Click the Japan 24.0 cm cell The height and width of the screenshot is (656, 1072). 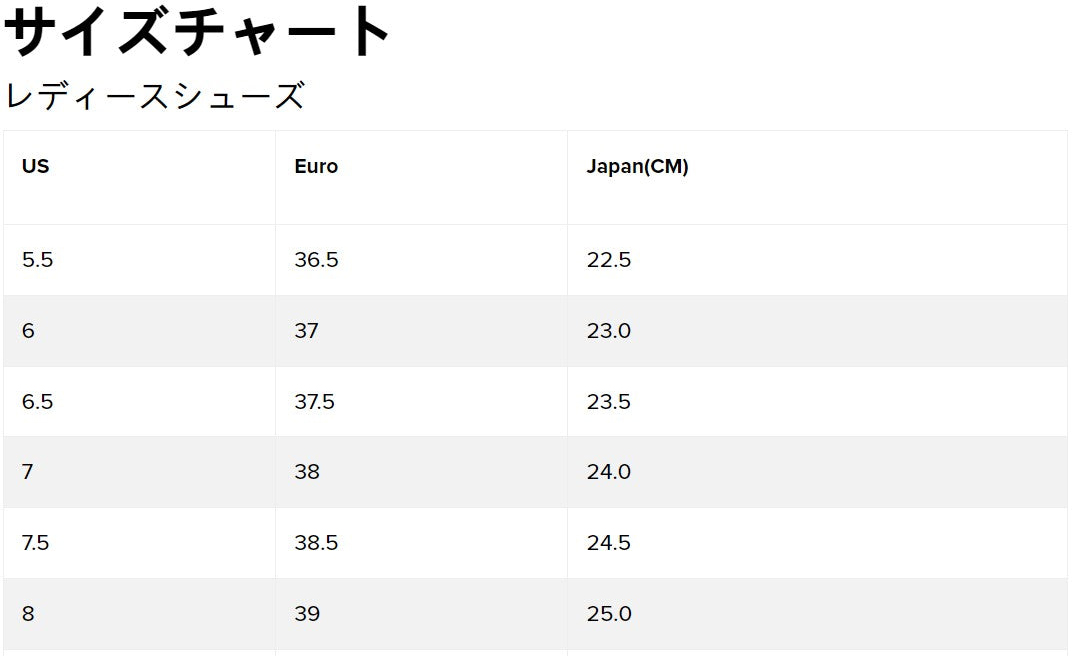(x=609, y=472)
